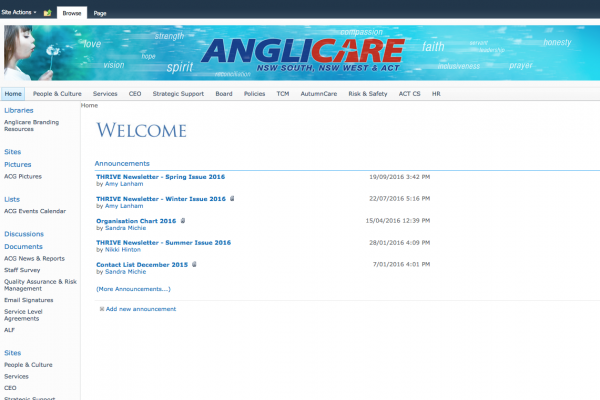600x400 pixels.
Task: Open Service Level Agreements documents
Action: point(23,315)
